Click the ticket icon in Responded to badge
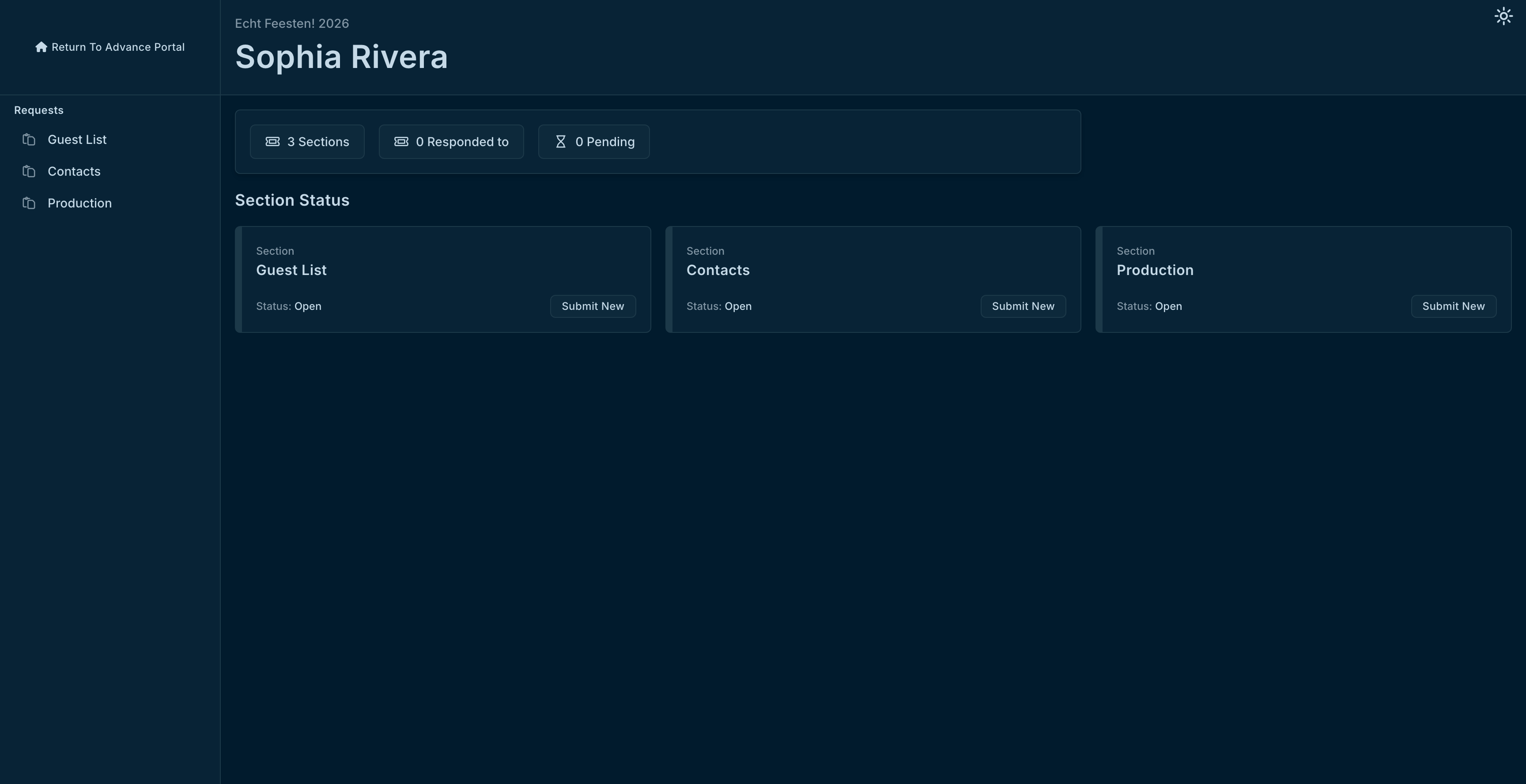 click(x=401, y=142)
